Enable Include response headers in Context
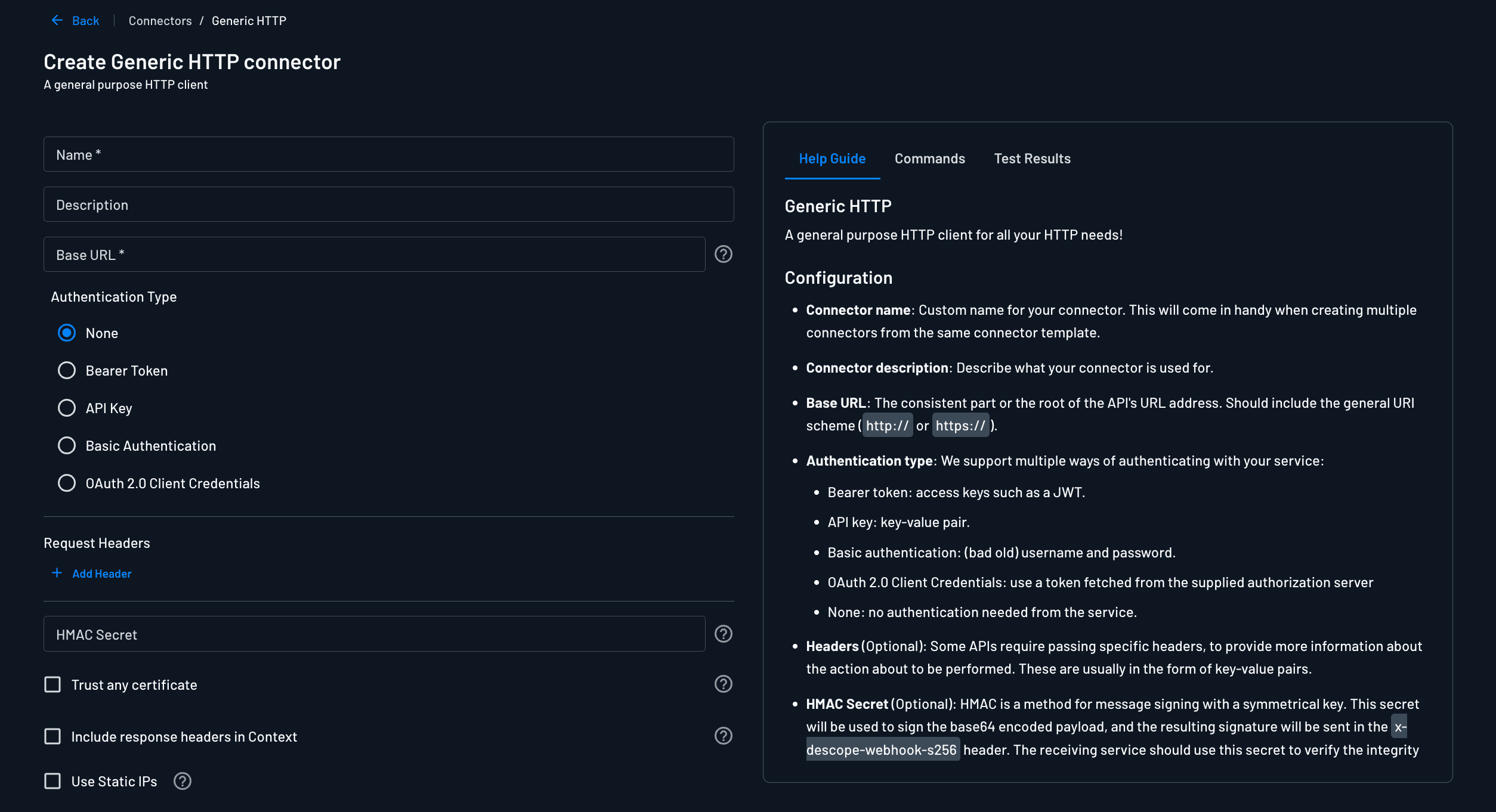Viewport: 1496px width, 812px height. 52,736
